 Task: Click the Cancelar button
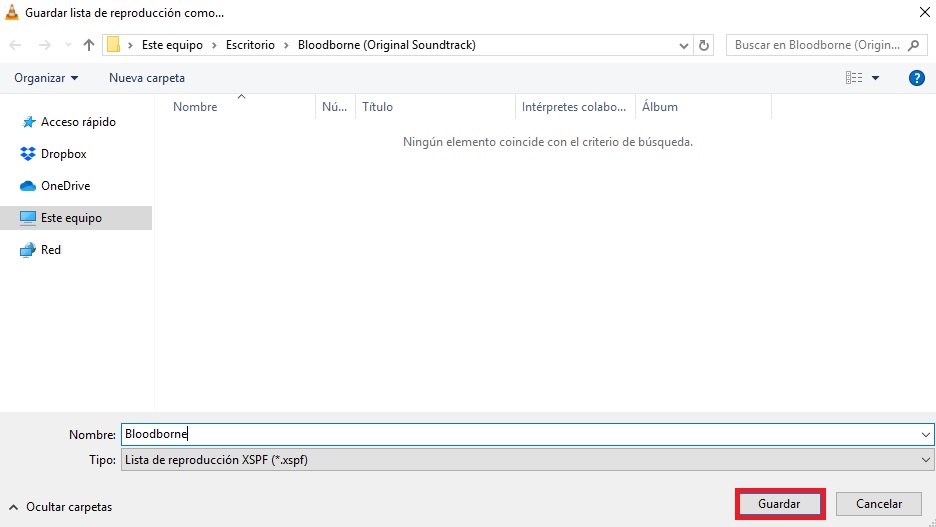(879, 504)
